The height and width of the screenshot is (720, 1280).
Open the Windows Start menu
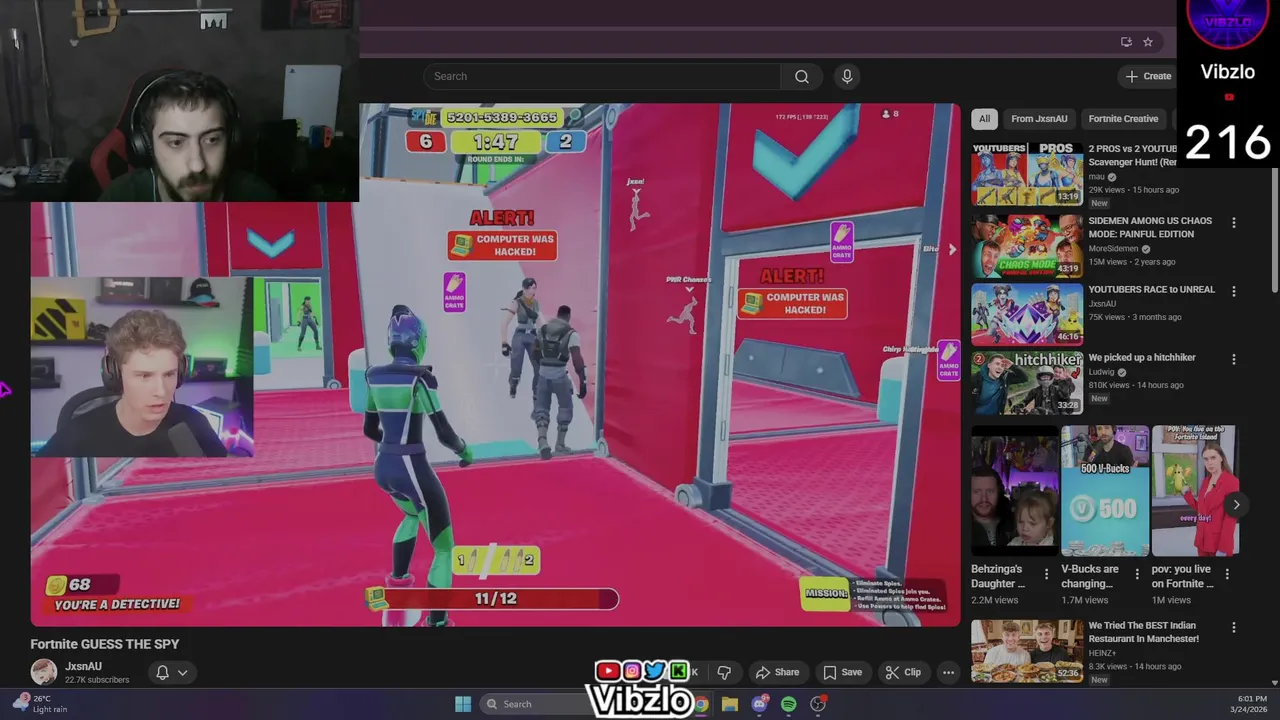[463, 704]
